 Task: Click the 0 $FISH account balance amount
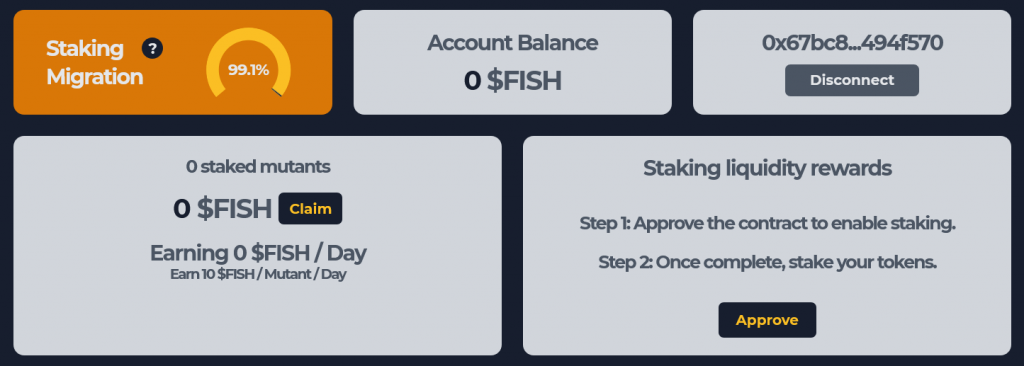tap(513, 80)
